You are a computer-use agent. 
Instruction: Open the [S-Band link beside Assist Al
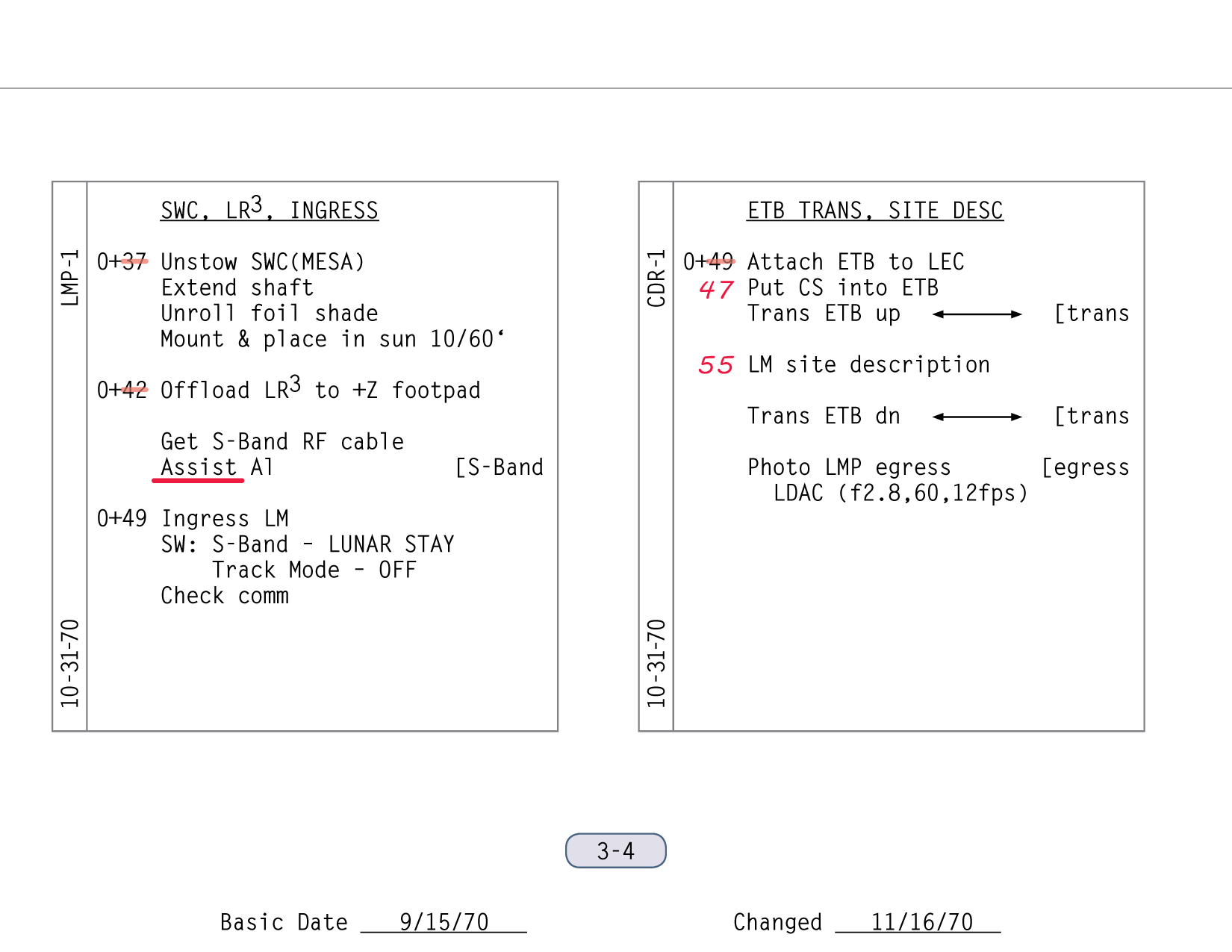click(499, 467)
